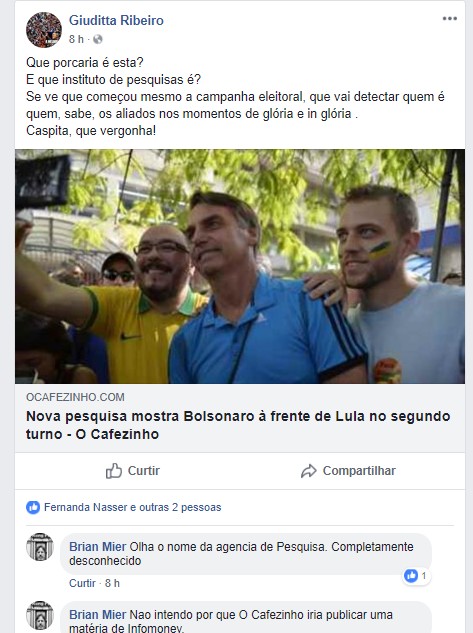Open Giuditta Ribeiro's profile name link
Viewport: 473px width, 633px height.
[x=116, y=20]
